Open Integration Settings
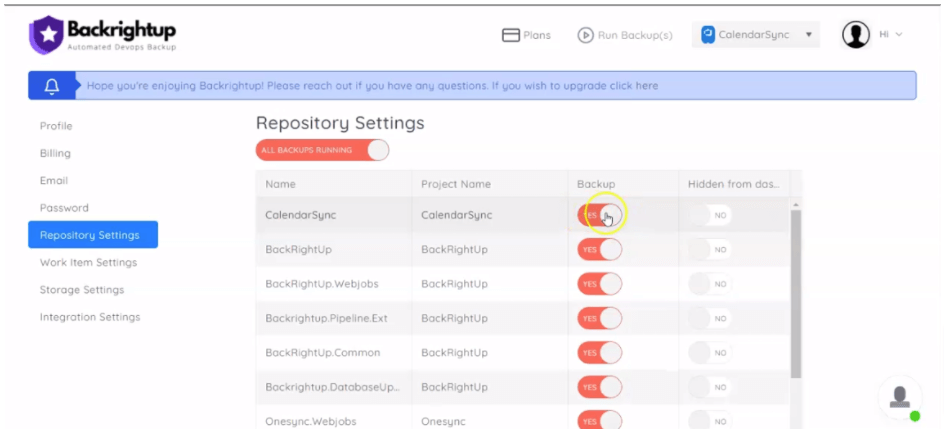This screenshot has width=944, height=433. pyautogui.click(x=90, y=317)
